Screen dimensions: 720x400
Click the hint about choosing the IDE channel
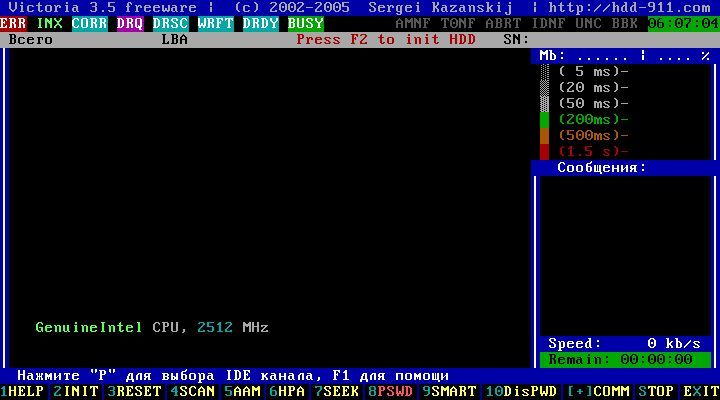point(233,376)
